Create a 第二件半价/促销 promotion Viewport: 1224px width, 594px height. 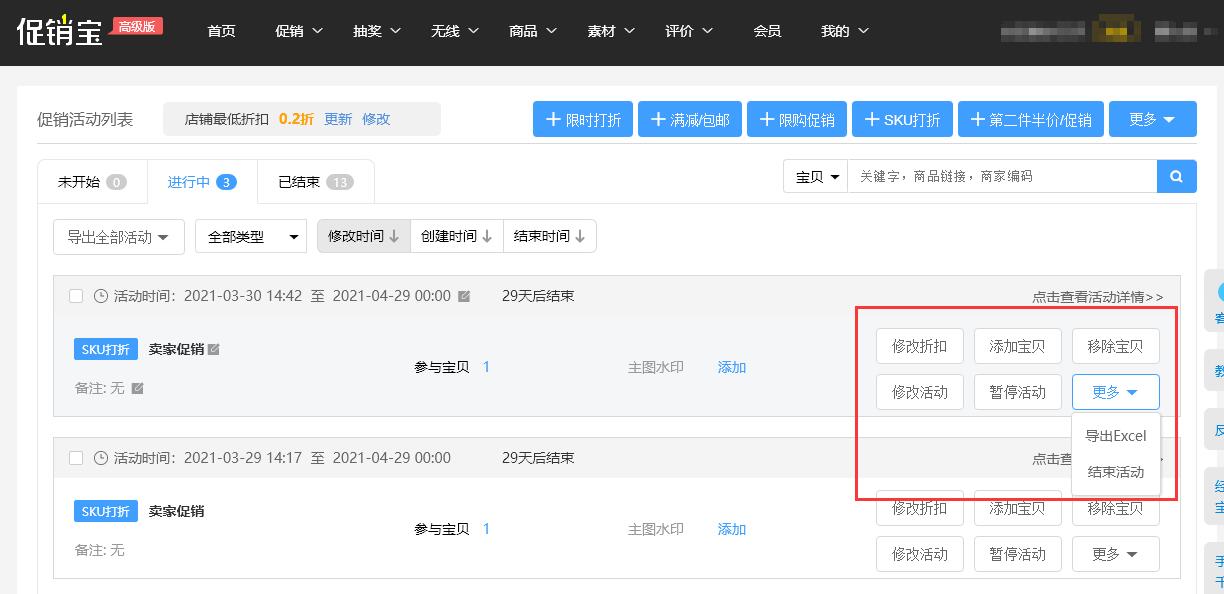1030,119
